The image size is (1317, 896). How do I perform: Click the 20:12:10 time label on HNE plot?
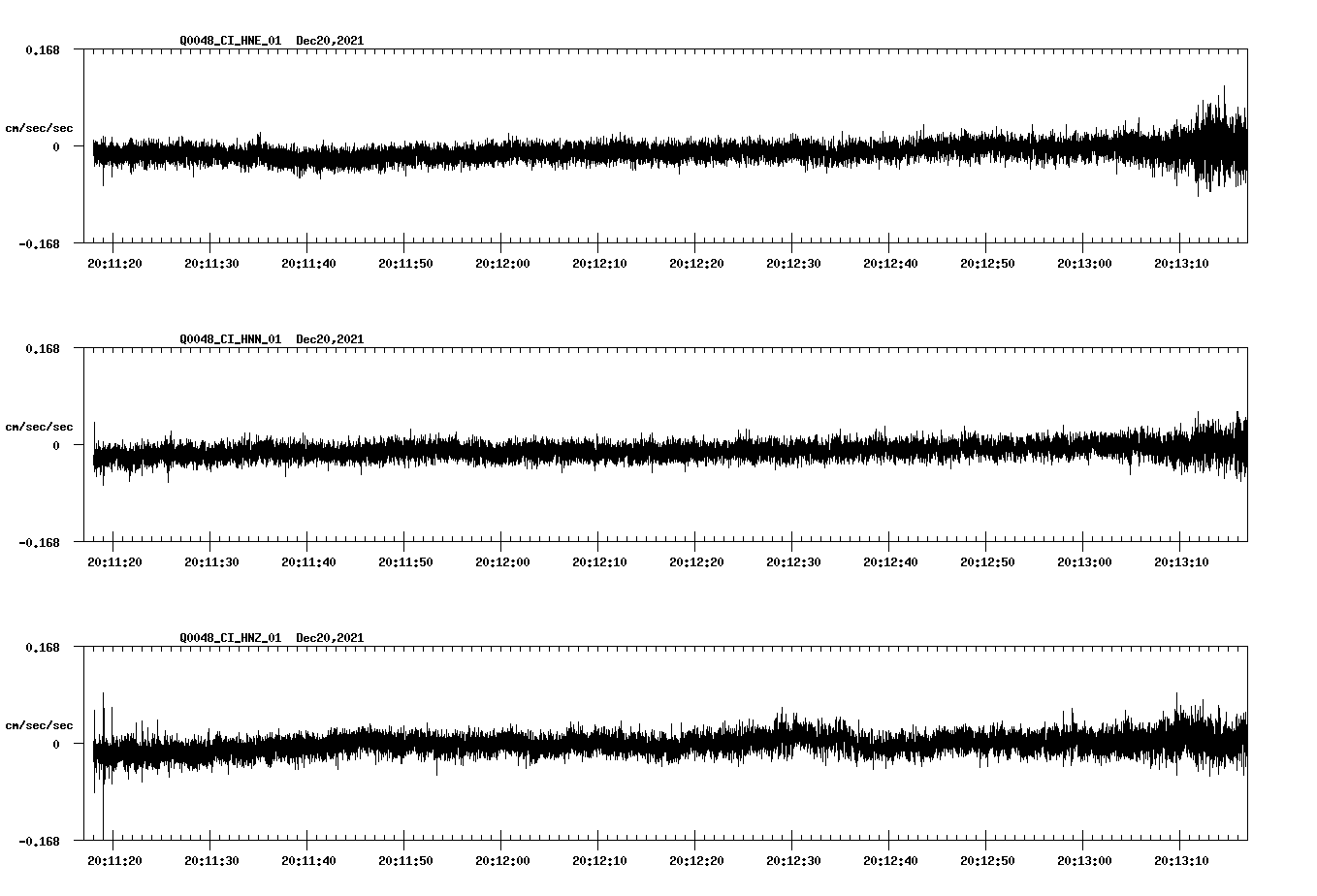tap(599, 264)
